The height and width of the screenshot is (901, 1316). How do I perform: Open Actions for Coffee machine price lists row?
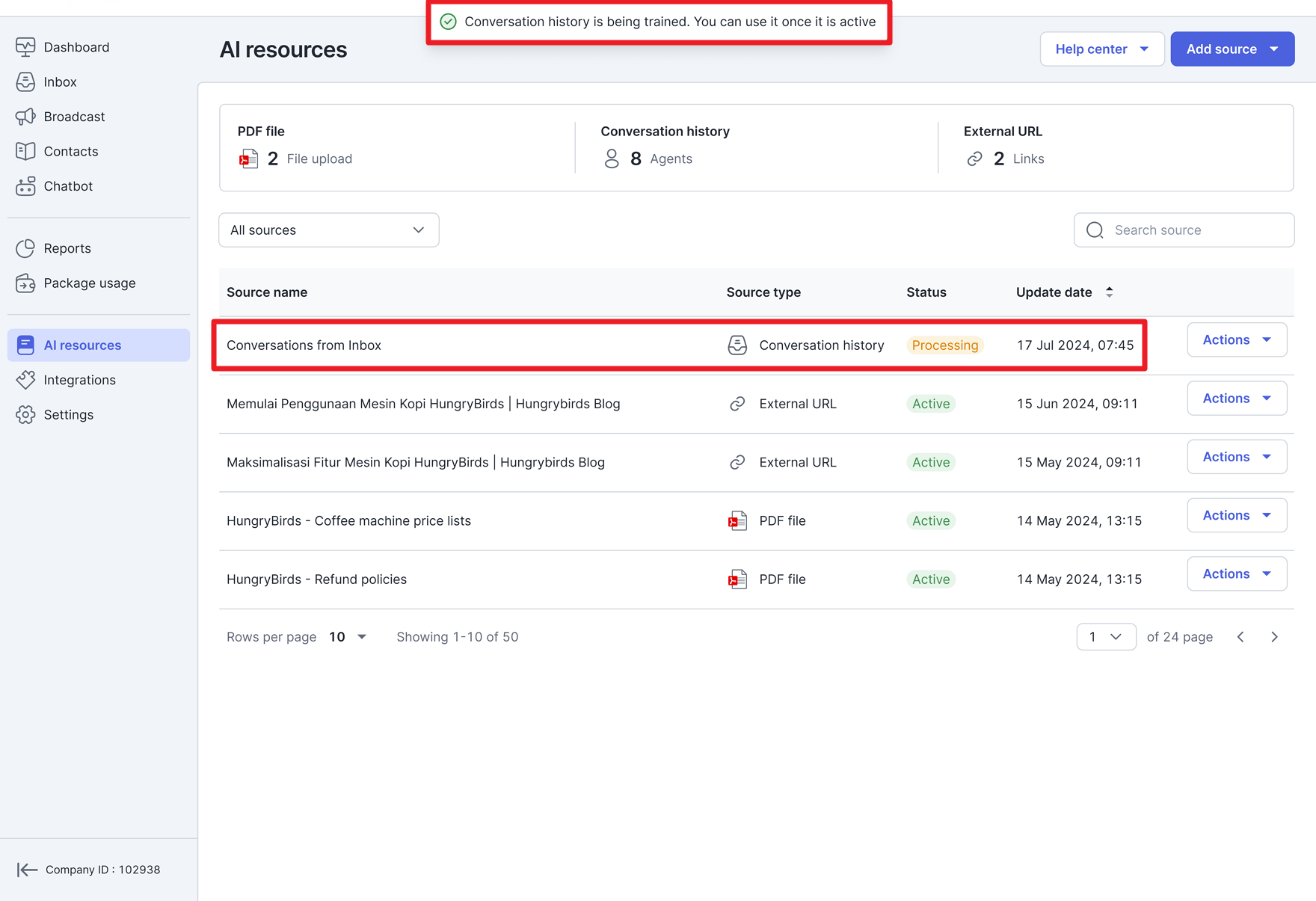[1237, 515]
